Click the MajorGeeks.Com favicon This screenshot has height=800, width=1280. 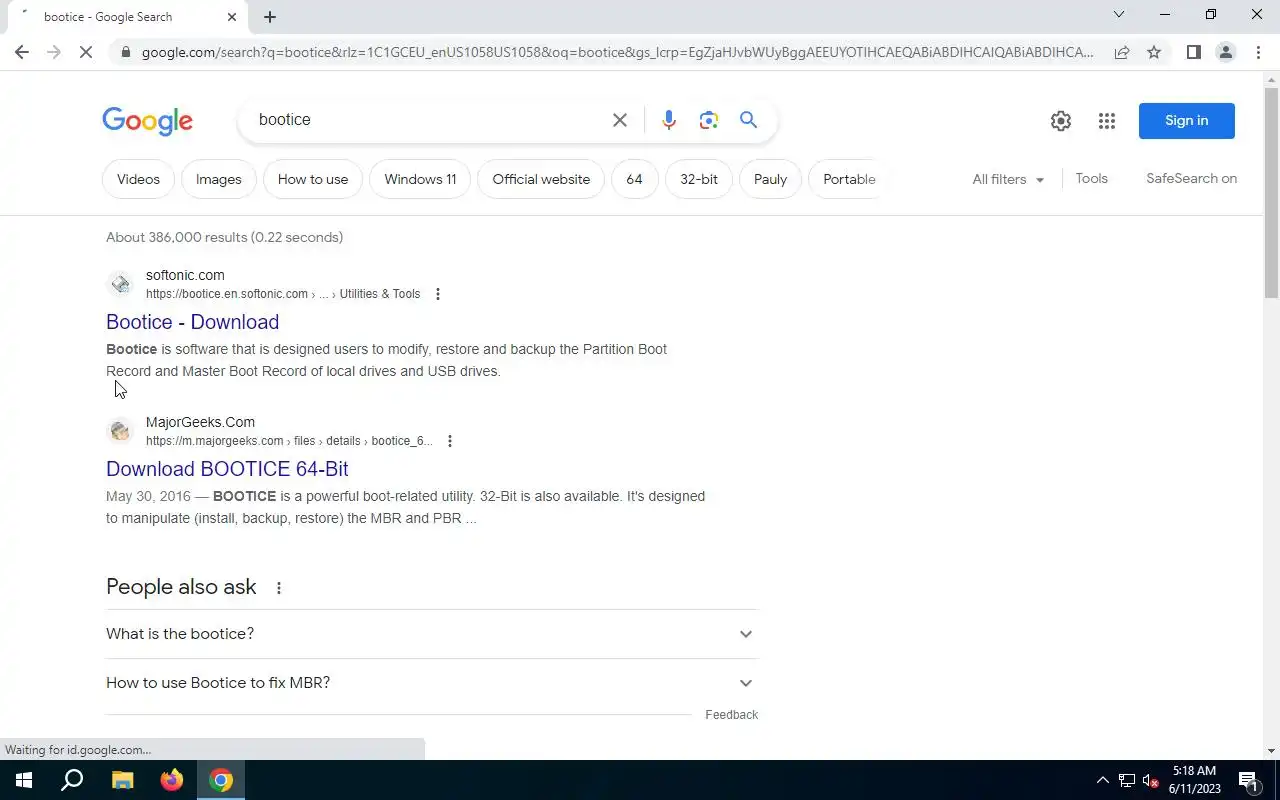tap(120, 431)
